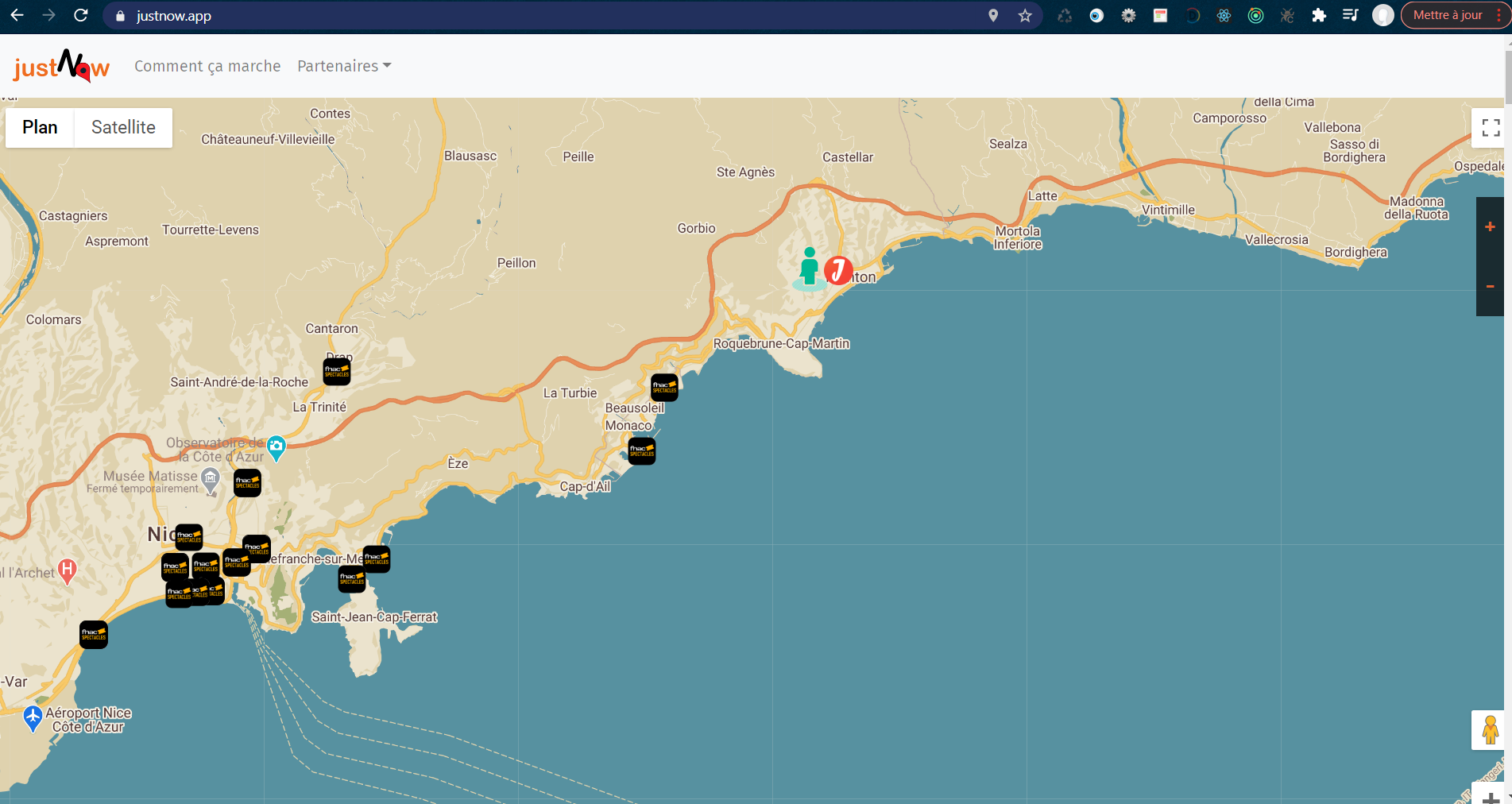The image size is (1512, 804).
Task: Open the Comment ça marche page
Action: [207, 66]
